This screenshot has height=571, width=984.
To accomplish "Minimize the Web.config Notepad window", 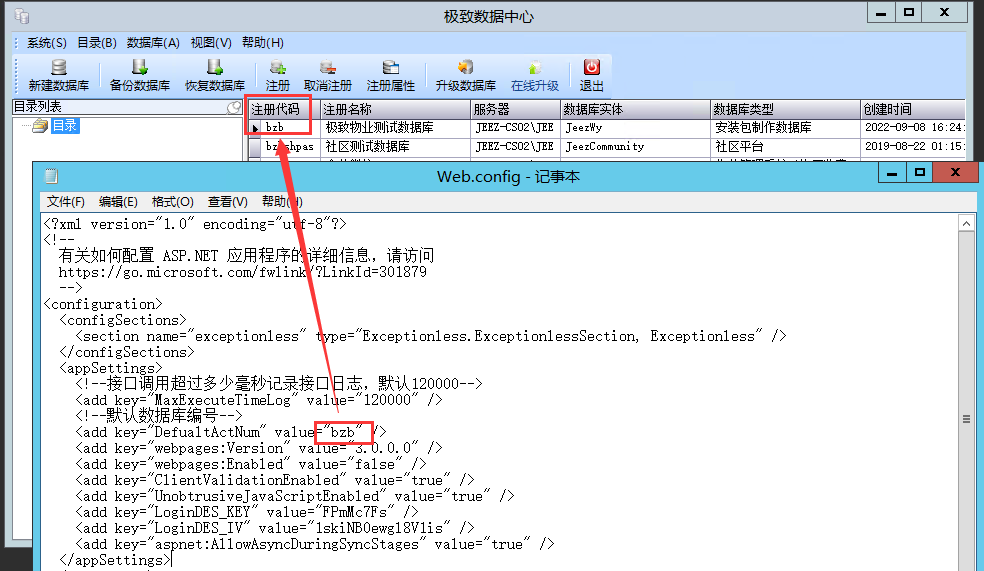I will pos(892,173).
